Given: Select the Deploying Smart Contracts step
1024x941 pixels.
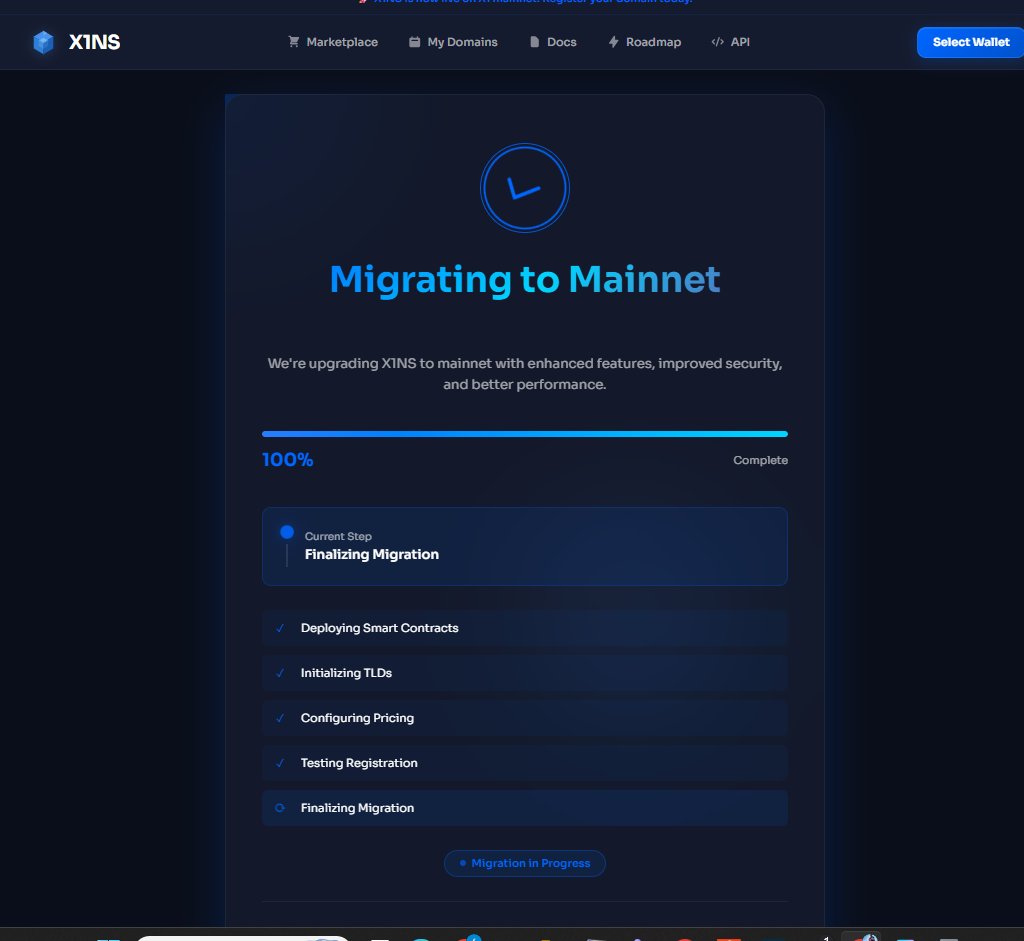Looking at the screenshot, I should [524, 628].
